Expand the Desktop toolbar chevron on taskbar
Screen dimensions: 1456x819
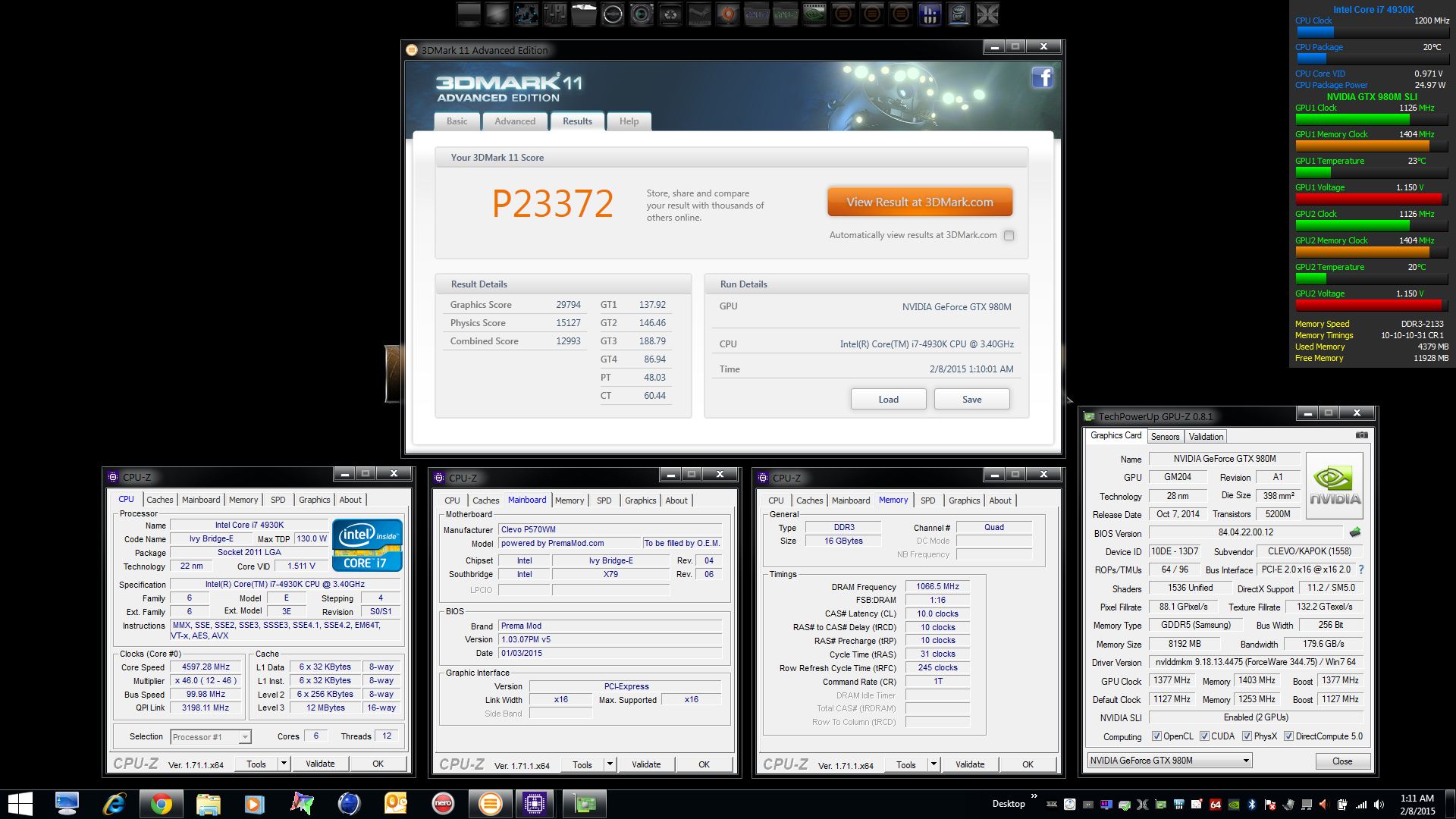click(1033, 797)
